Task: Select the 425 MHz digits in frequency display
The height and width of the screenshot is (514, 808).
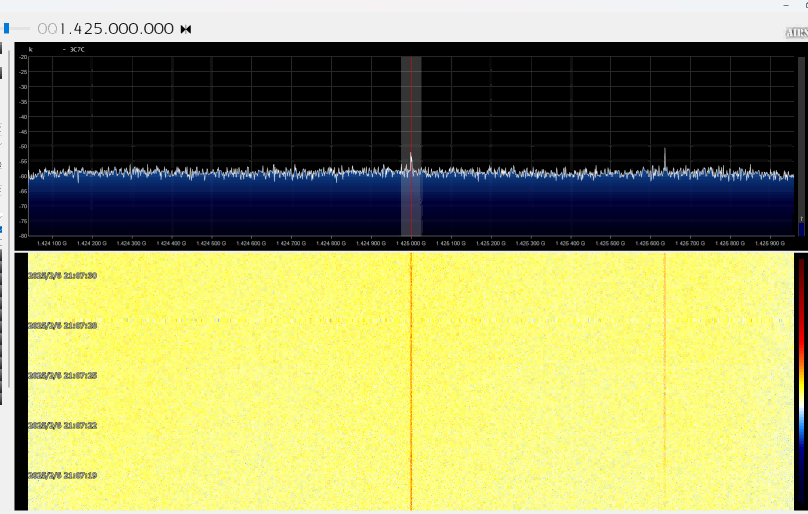Action: click(81, 29)
